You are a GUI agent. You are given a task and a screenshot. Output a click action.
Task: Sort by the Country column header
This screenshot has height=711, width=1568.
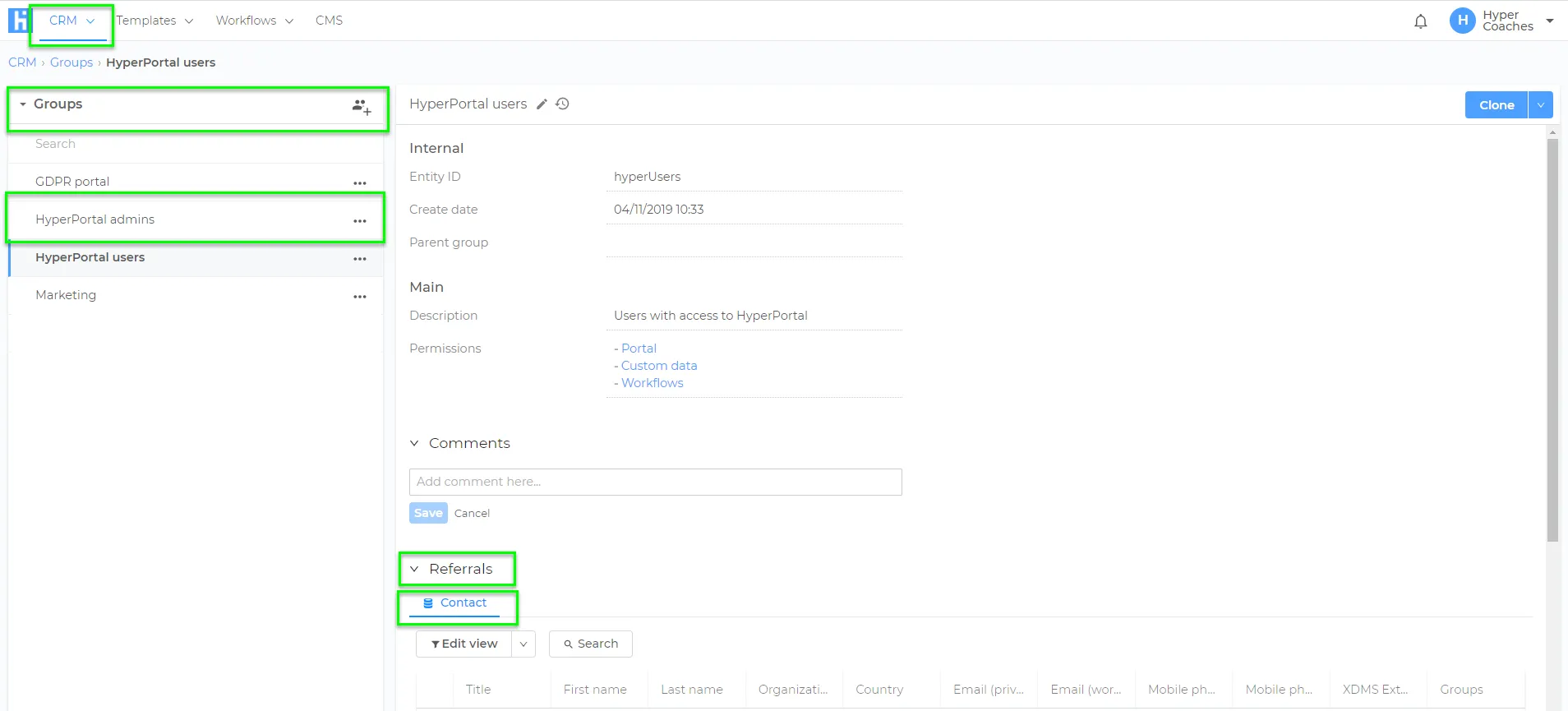pyautogui.click(x=879, y=690)
